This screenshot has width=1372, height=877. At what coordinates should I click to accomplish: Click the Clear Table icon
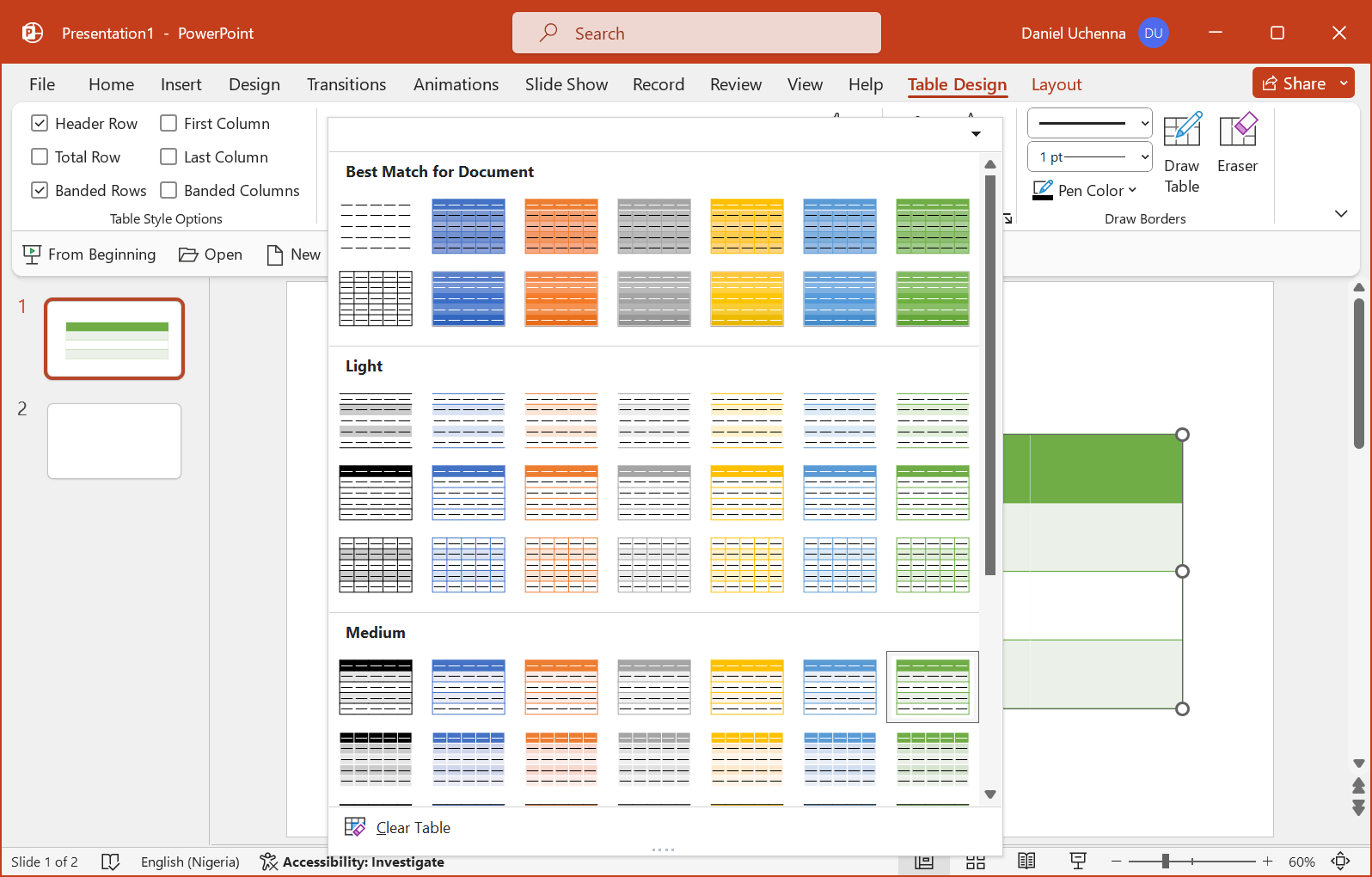tap(355, 827)
